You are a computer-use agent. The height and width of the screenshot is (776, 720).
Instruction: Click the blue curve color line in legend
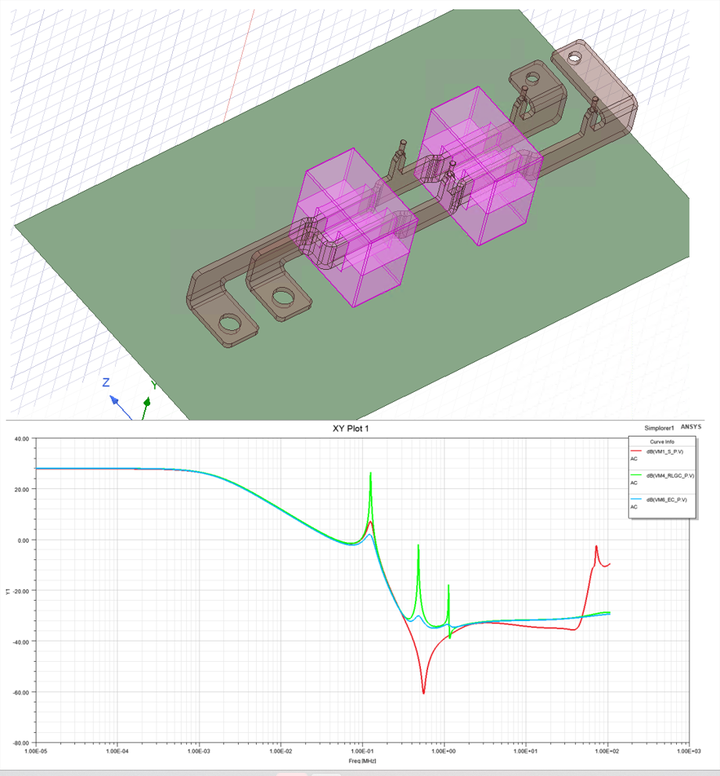click(636, 499)
